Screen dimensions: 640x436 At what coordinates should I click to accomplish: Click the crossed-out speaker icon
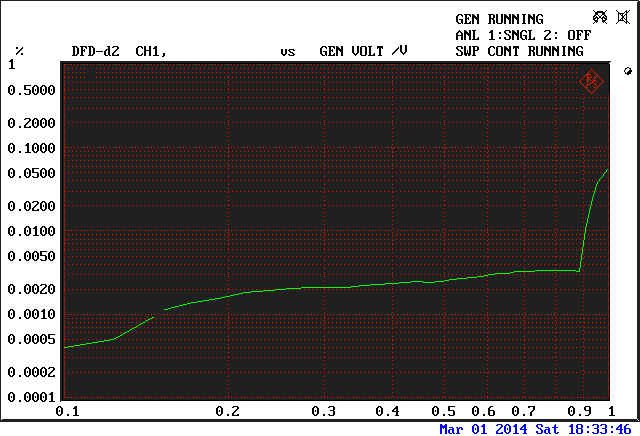click(x=623, y=17)
